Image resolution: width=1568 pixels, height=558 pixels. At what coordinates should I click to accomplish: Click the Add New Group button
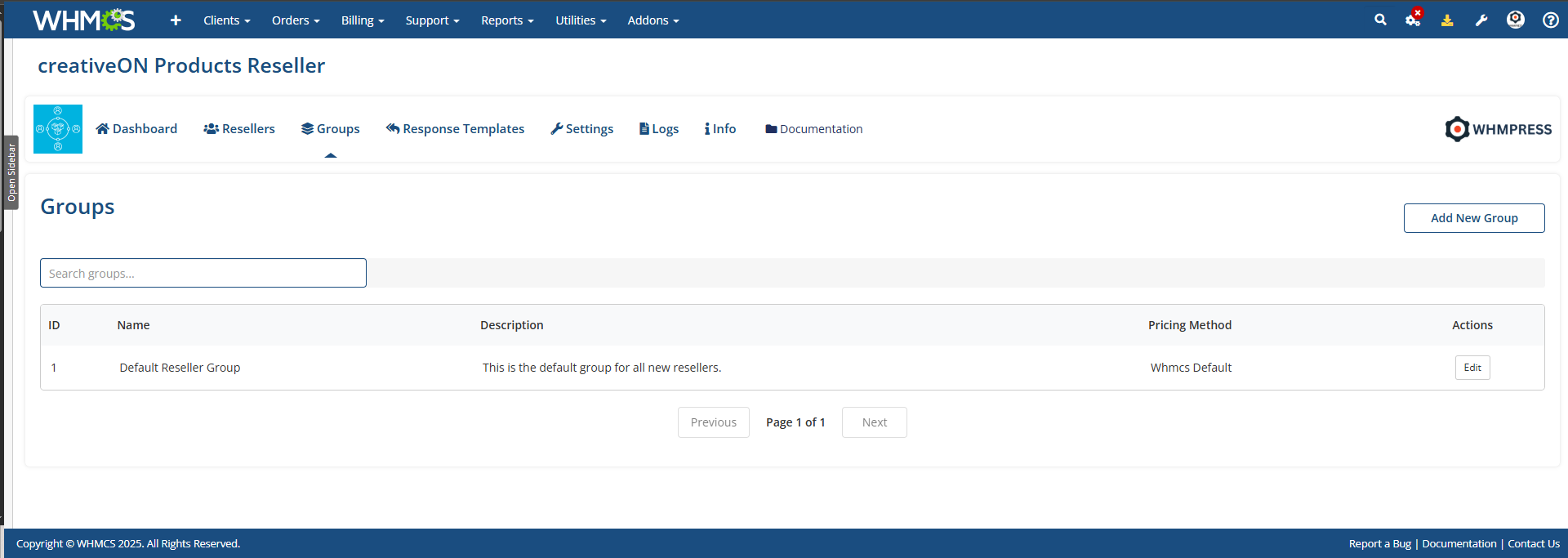1473,218
